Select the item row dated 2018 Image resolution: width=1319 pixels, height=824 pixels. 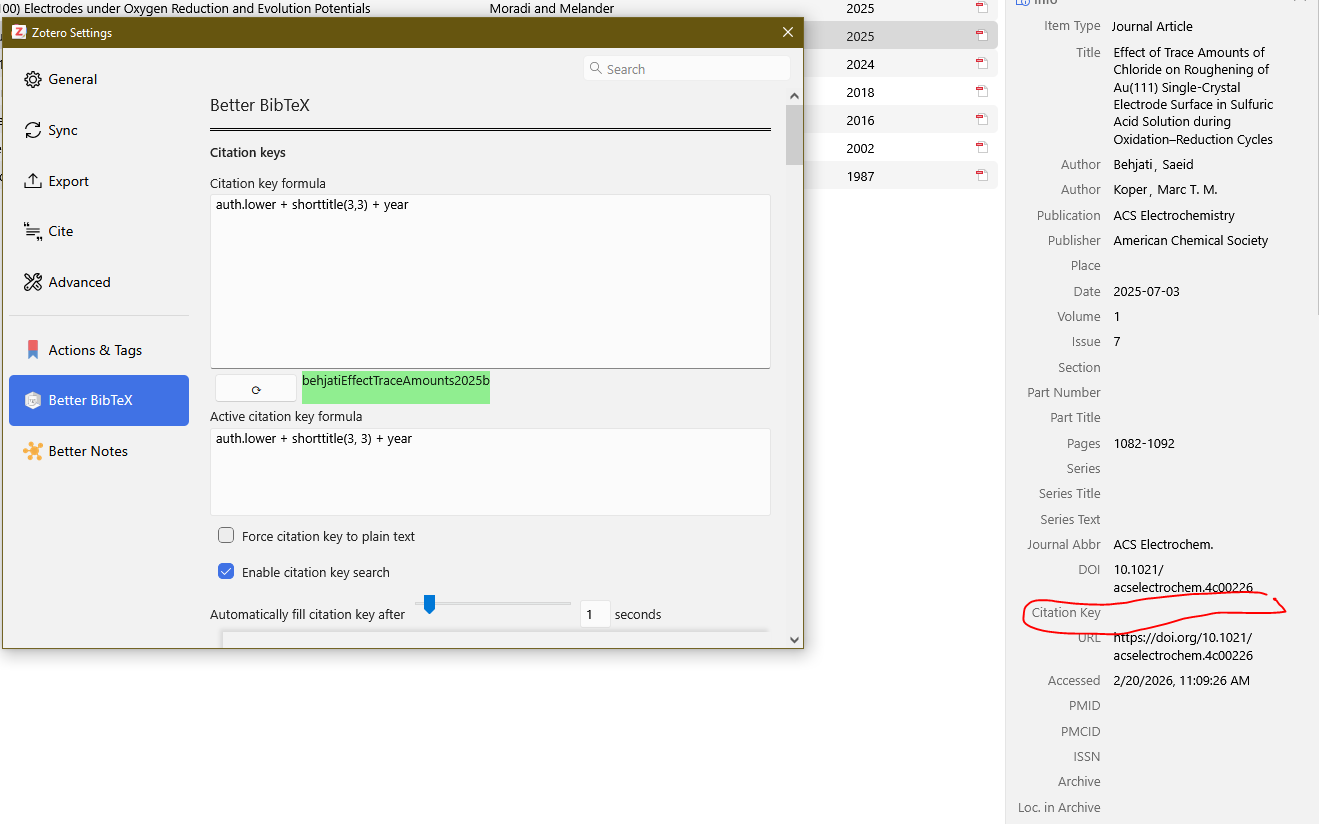(901, 92)
